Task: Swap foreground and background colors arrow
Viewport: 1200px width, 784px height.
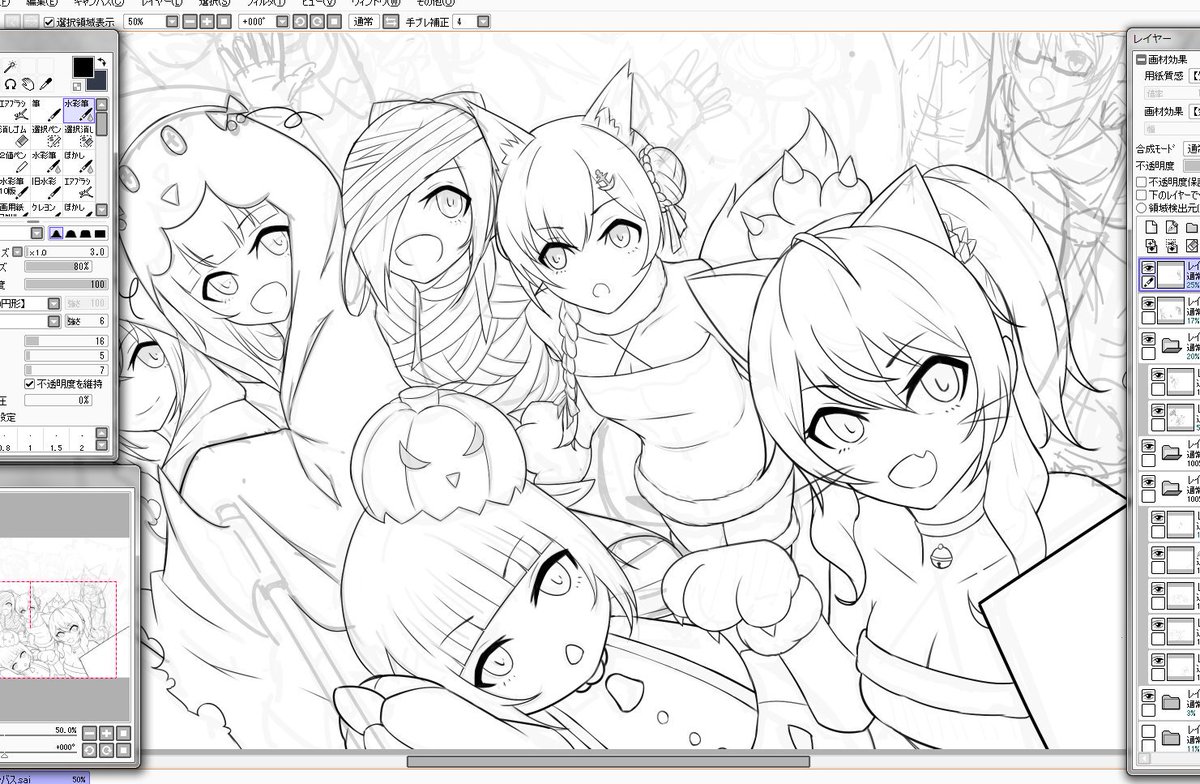Action: point(102,63)
